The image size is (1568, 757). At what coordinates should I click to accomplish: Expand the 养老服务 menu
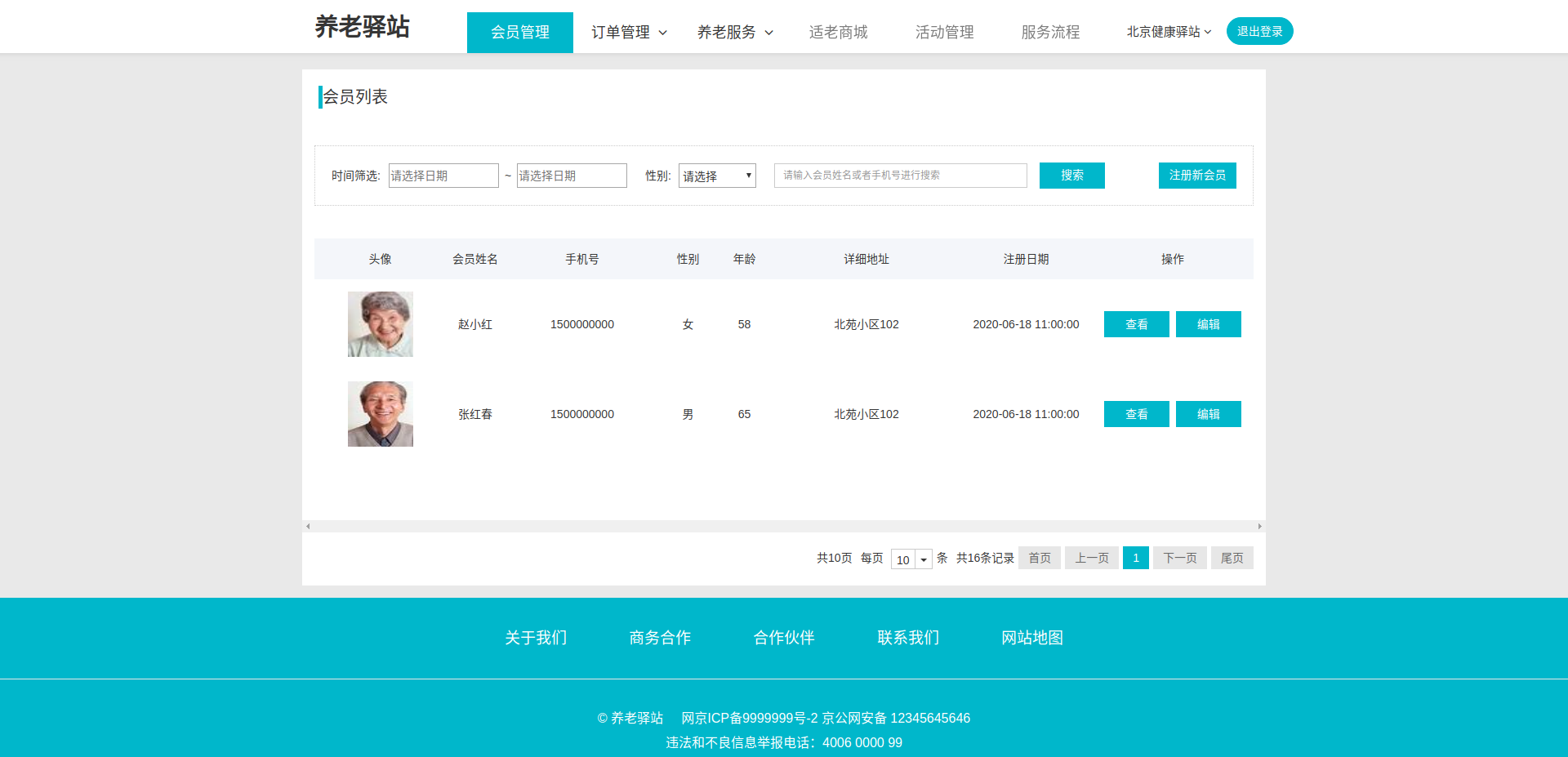[734, 33]
